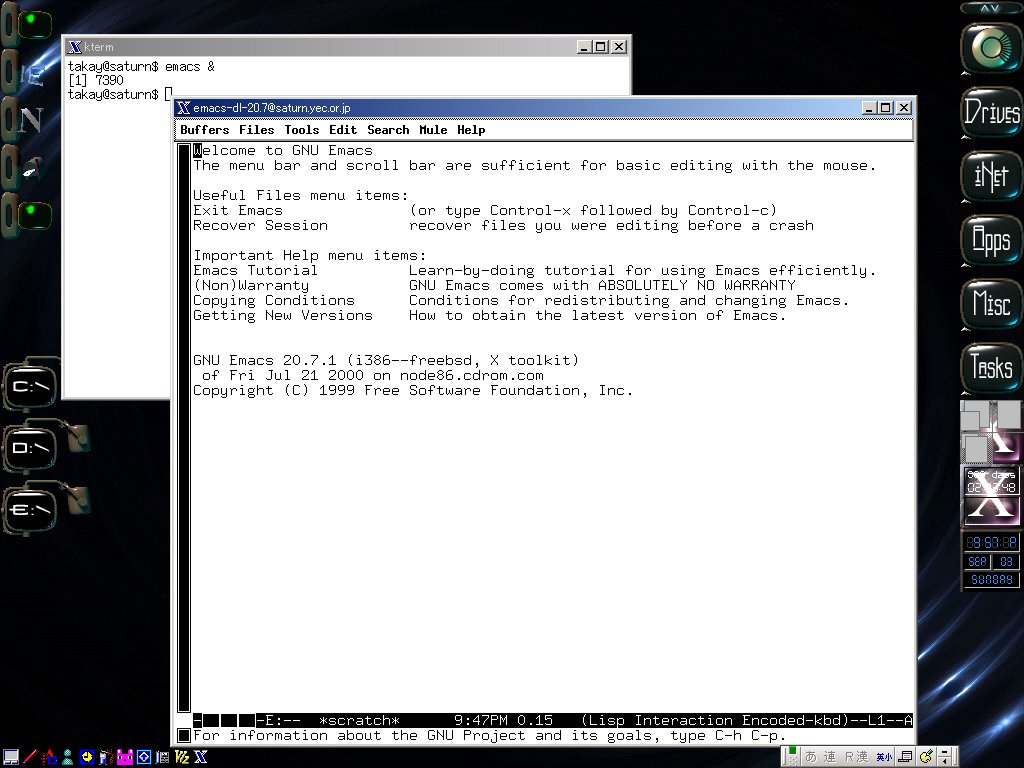The image size is (1024, 768).
Task: Click the Misc button in side dock
Action: [x=992, y=303]
